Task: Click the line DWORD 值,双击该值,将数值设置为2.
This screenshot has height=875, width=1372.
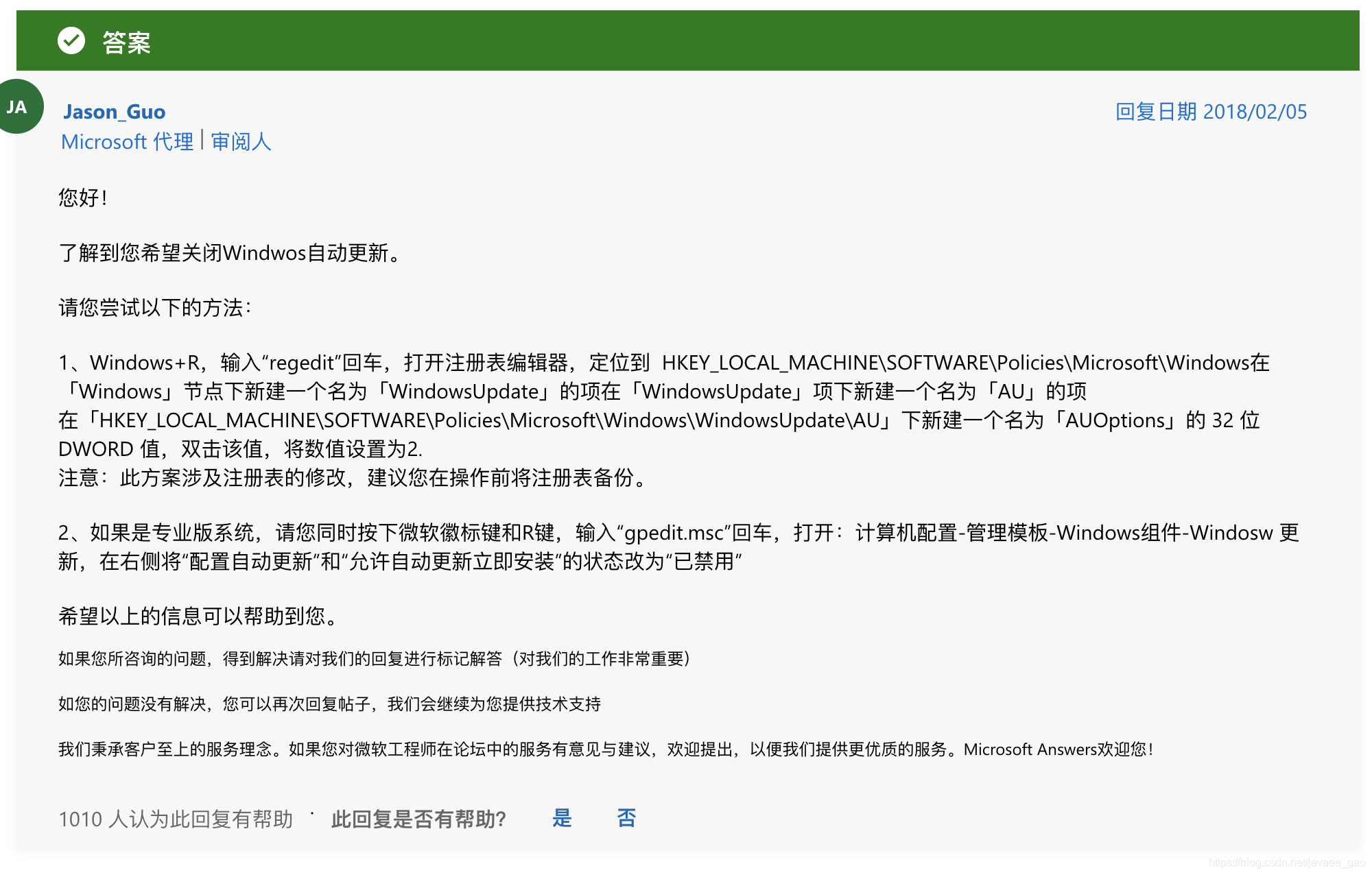Action: (x=240, y=449)
